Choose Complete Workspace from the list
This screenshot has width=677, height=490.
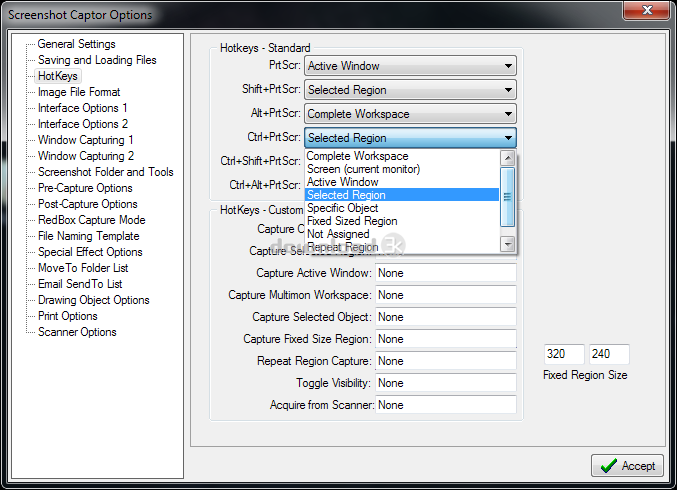pos(402,156)
